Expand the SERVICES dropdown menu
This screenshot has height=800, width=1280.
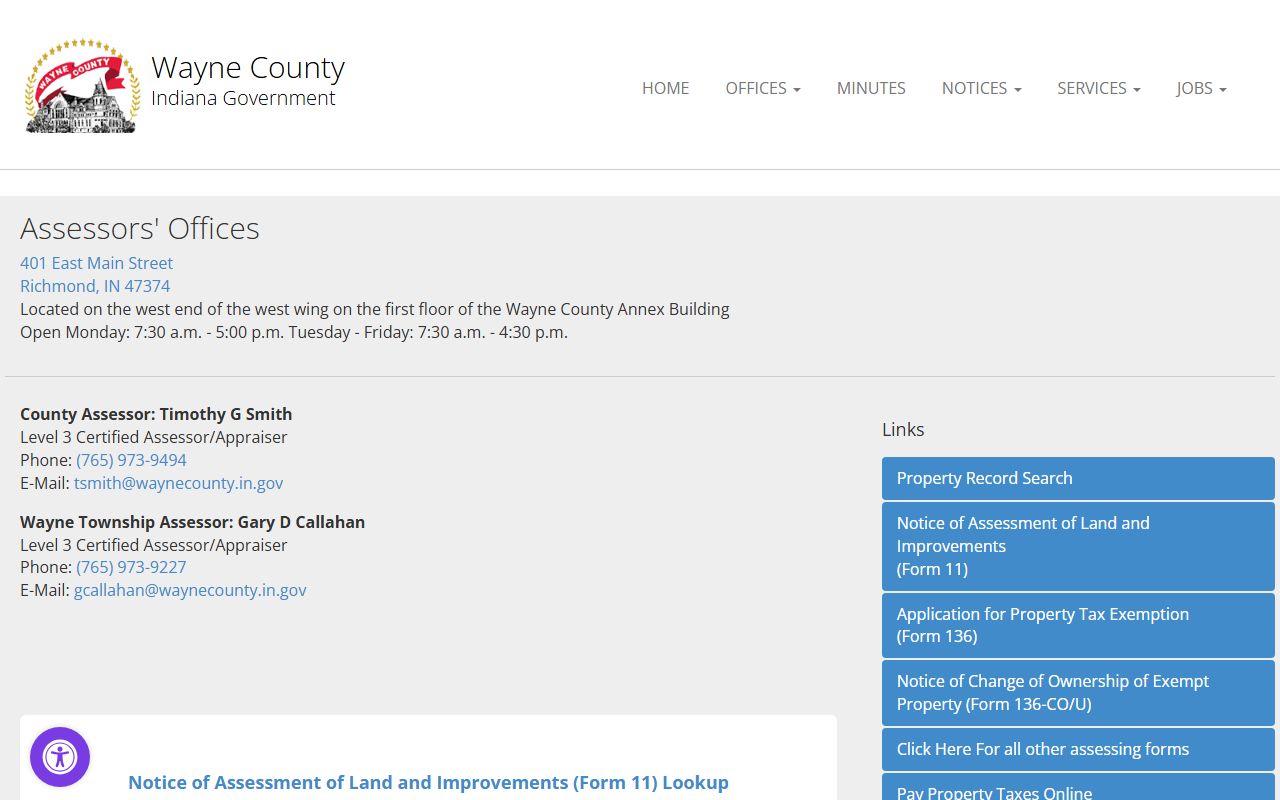(x=1098, y=88)
